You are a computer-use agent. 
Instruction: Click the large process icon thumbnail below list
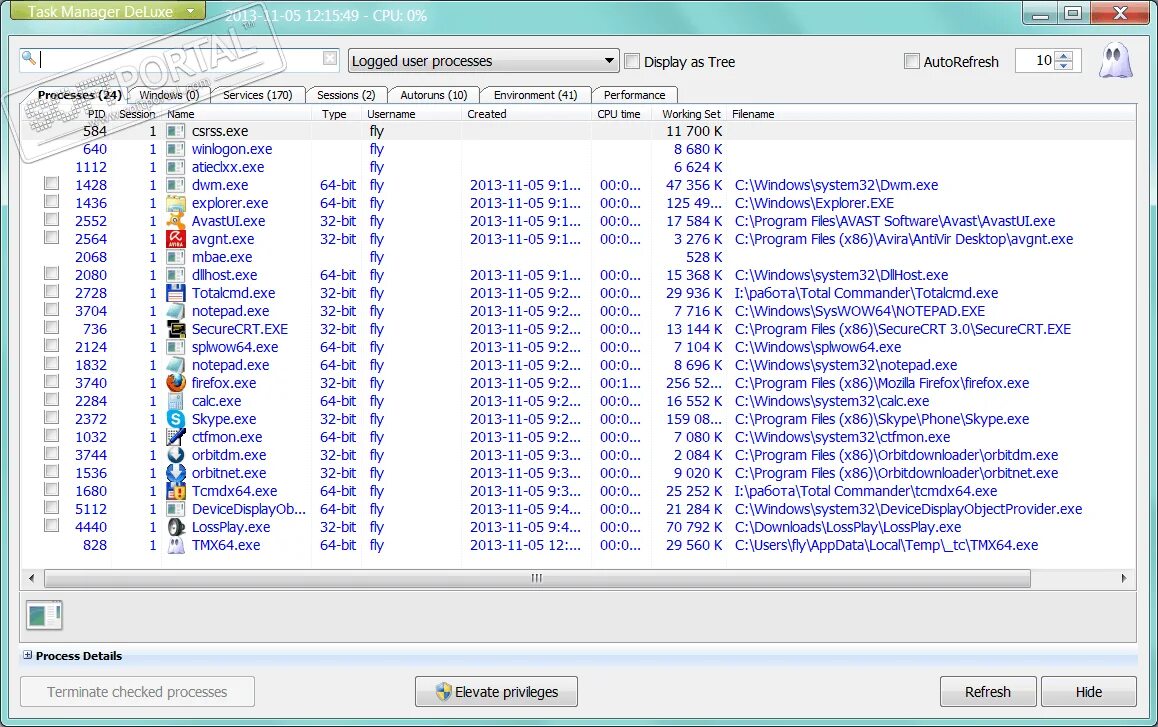pos(44,615)
